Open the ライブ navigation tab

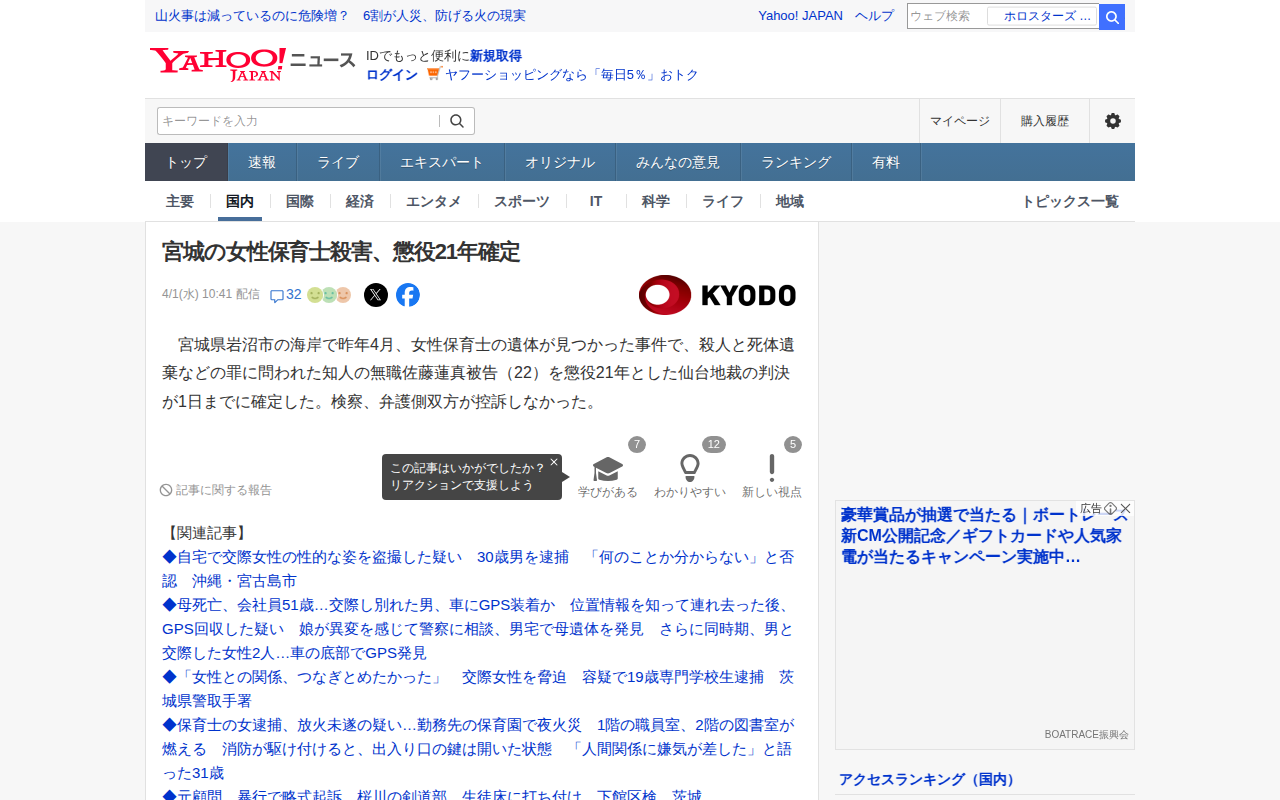(x=338, y=162)
